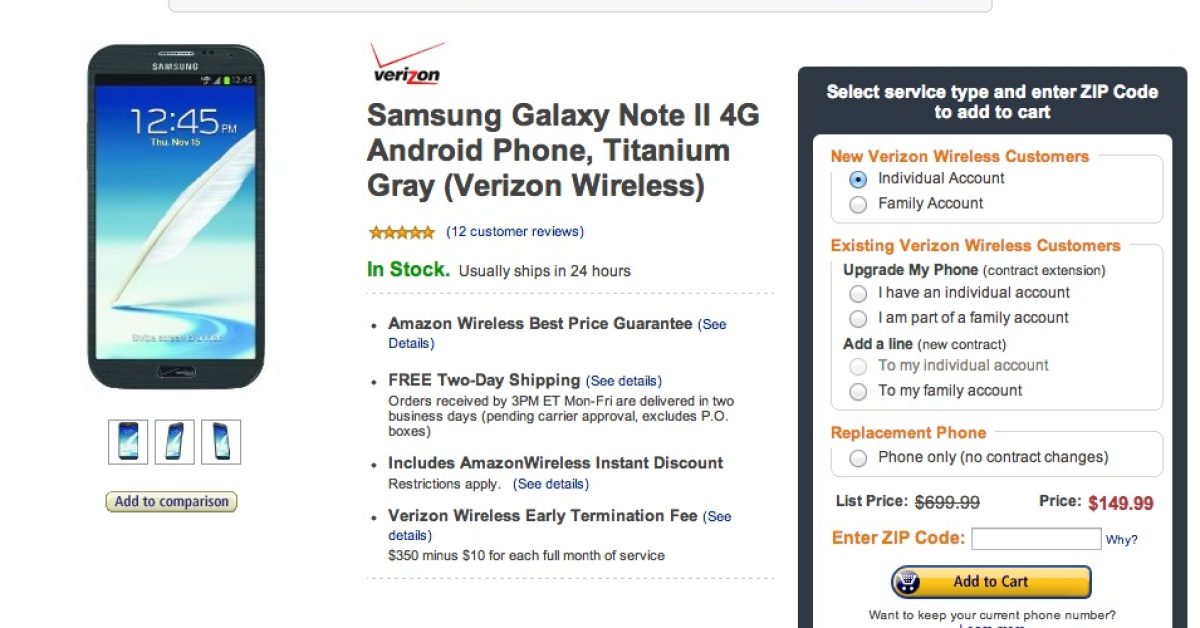Open the 12 customer reviews link
This screenshot has height=628, width=1200.
click(x=515, y=232)
